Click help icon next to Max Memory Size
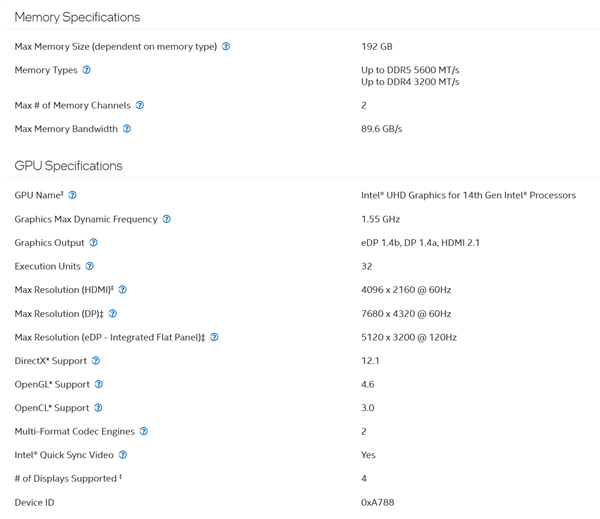The image size is (600, 519). pyautogui.click(x=226, y=46)
